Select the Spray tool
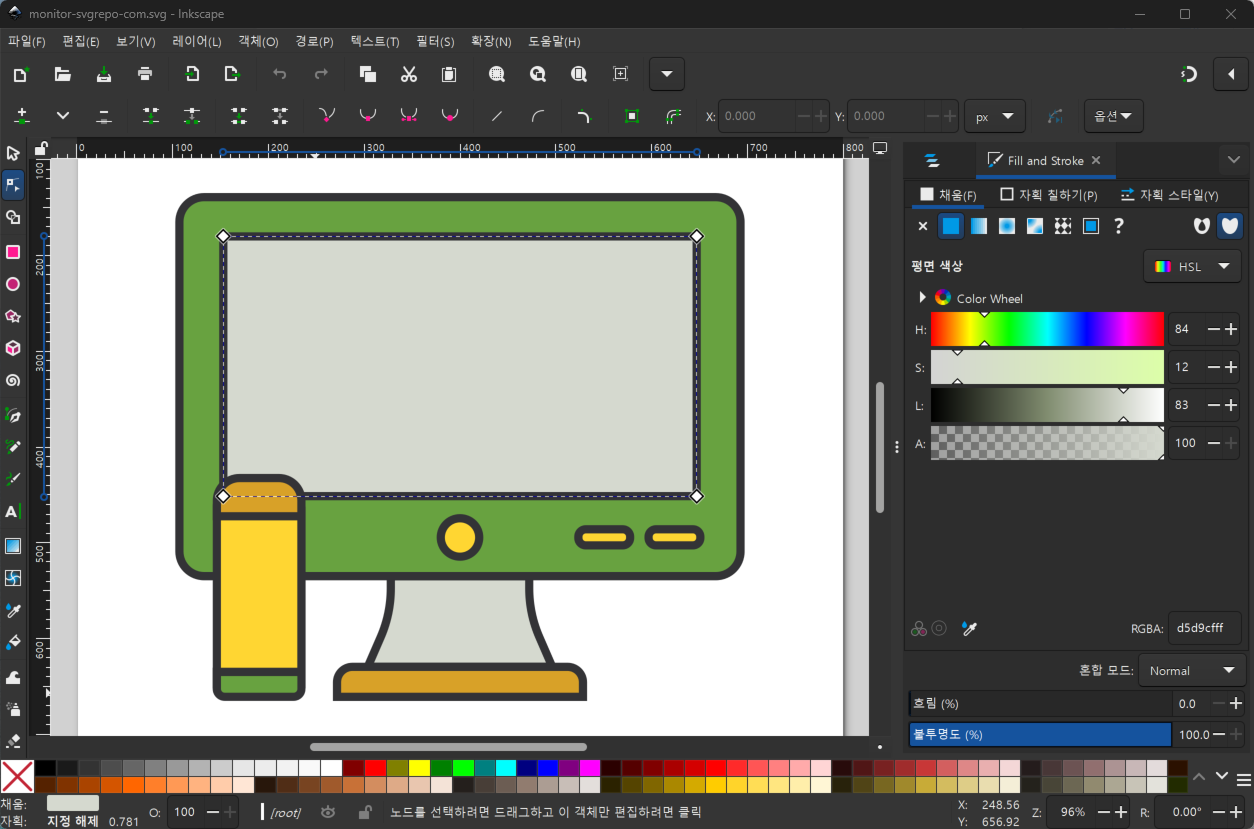 pos(13,709)
